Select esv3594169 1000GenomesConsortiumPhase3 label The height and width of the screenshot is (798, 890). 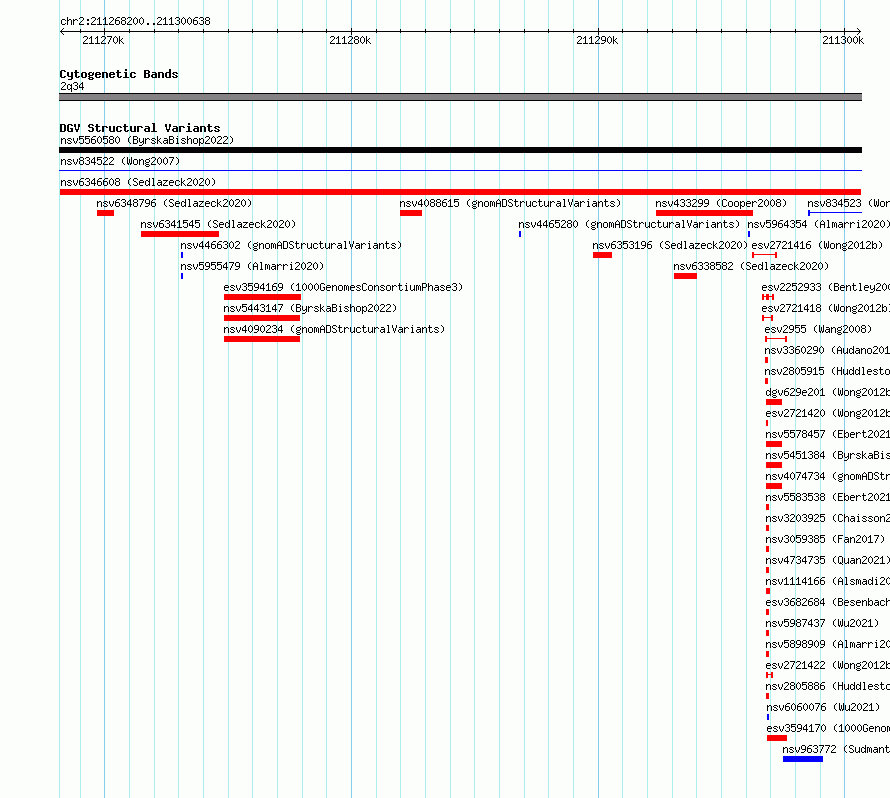pos(343,287)
